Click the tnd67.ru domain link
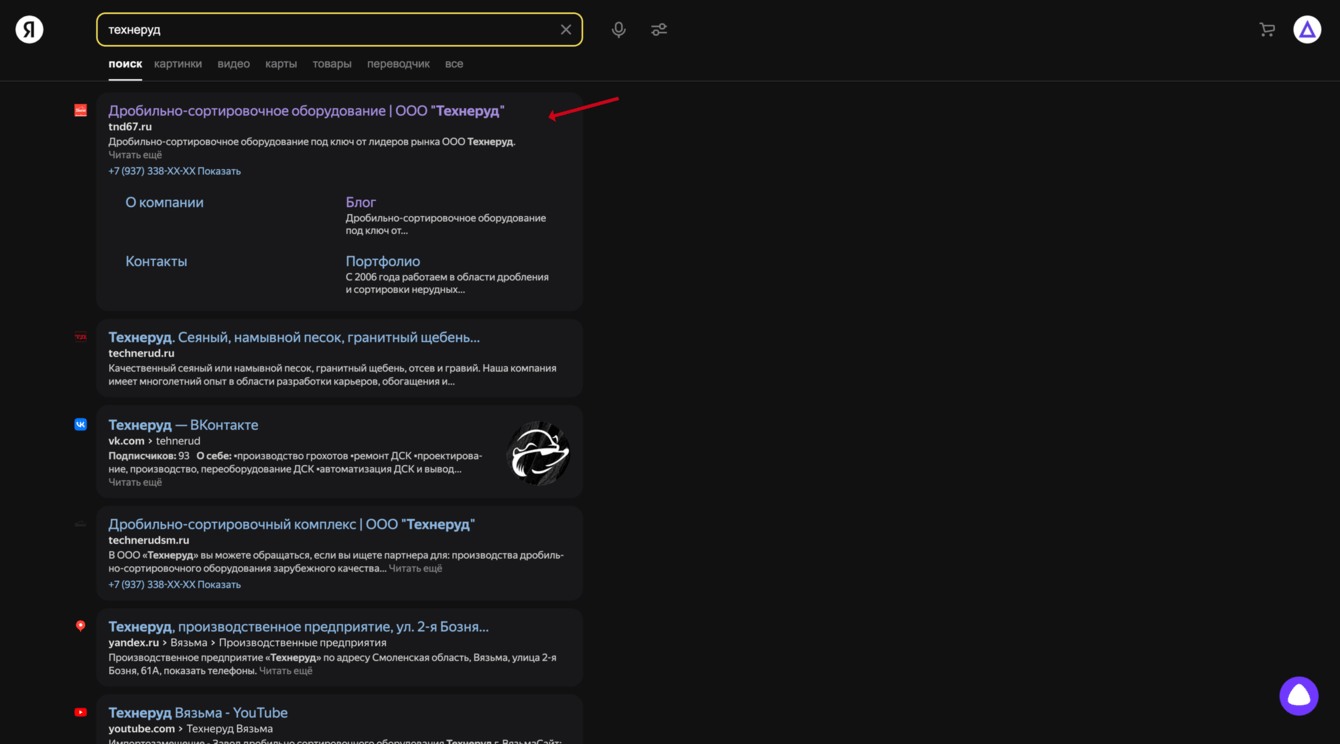The height and width of the screenshot is (744, 1340). [x=130, y=127]
